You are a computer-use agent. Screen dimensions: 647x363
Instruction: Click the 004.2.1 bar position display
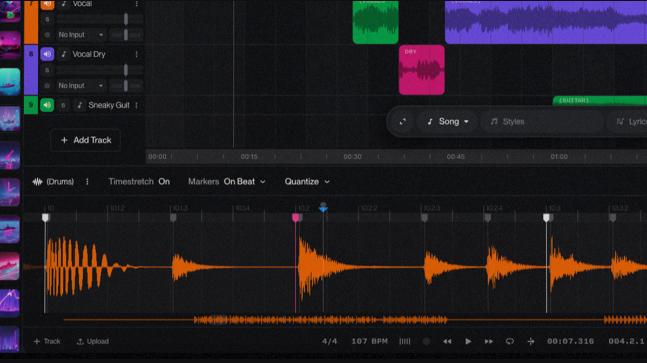(626, 342)
